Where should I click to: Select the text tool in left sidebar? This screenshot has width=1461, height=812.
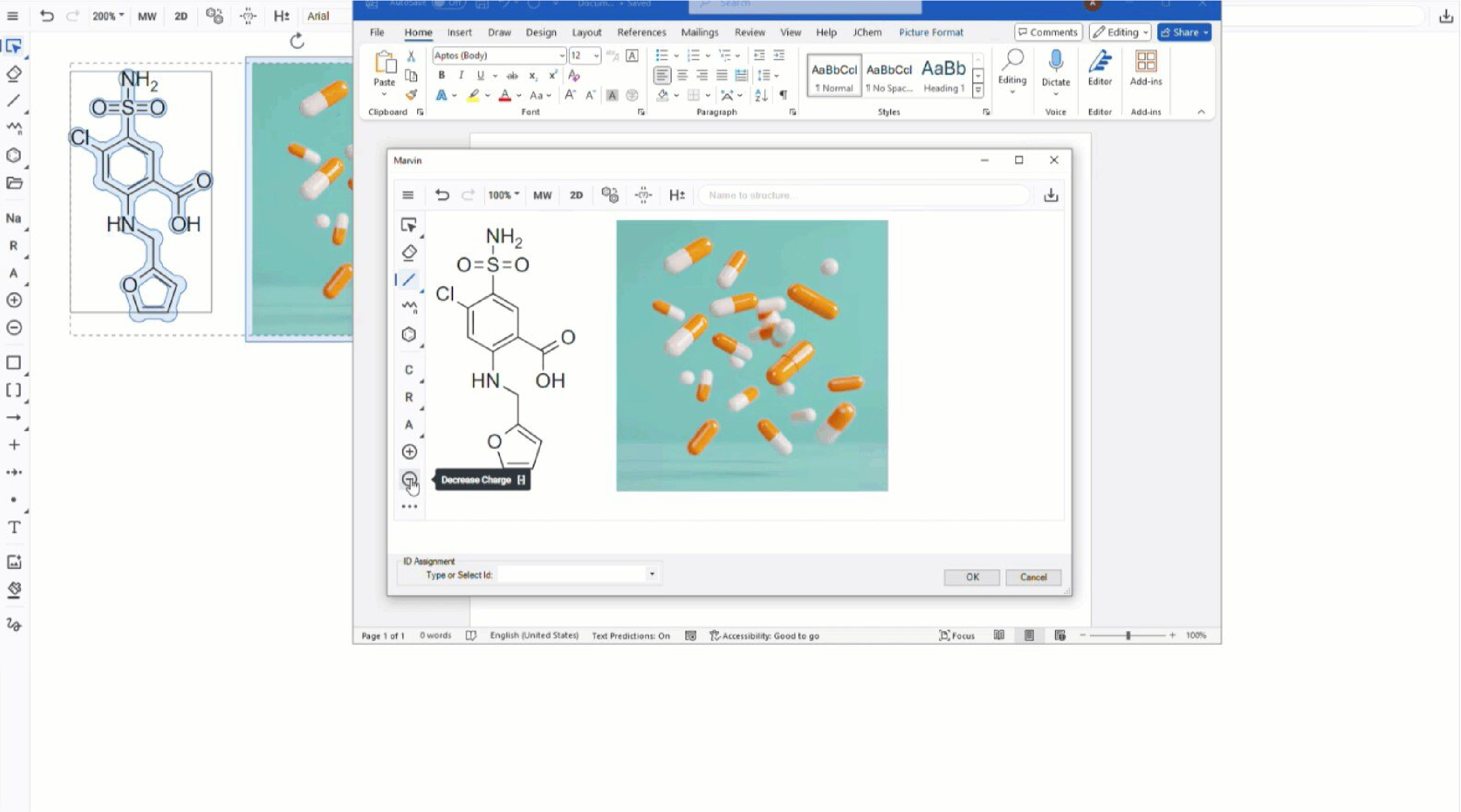pos(14,527)
